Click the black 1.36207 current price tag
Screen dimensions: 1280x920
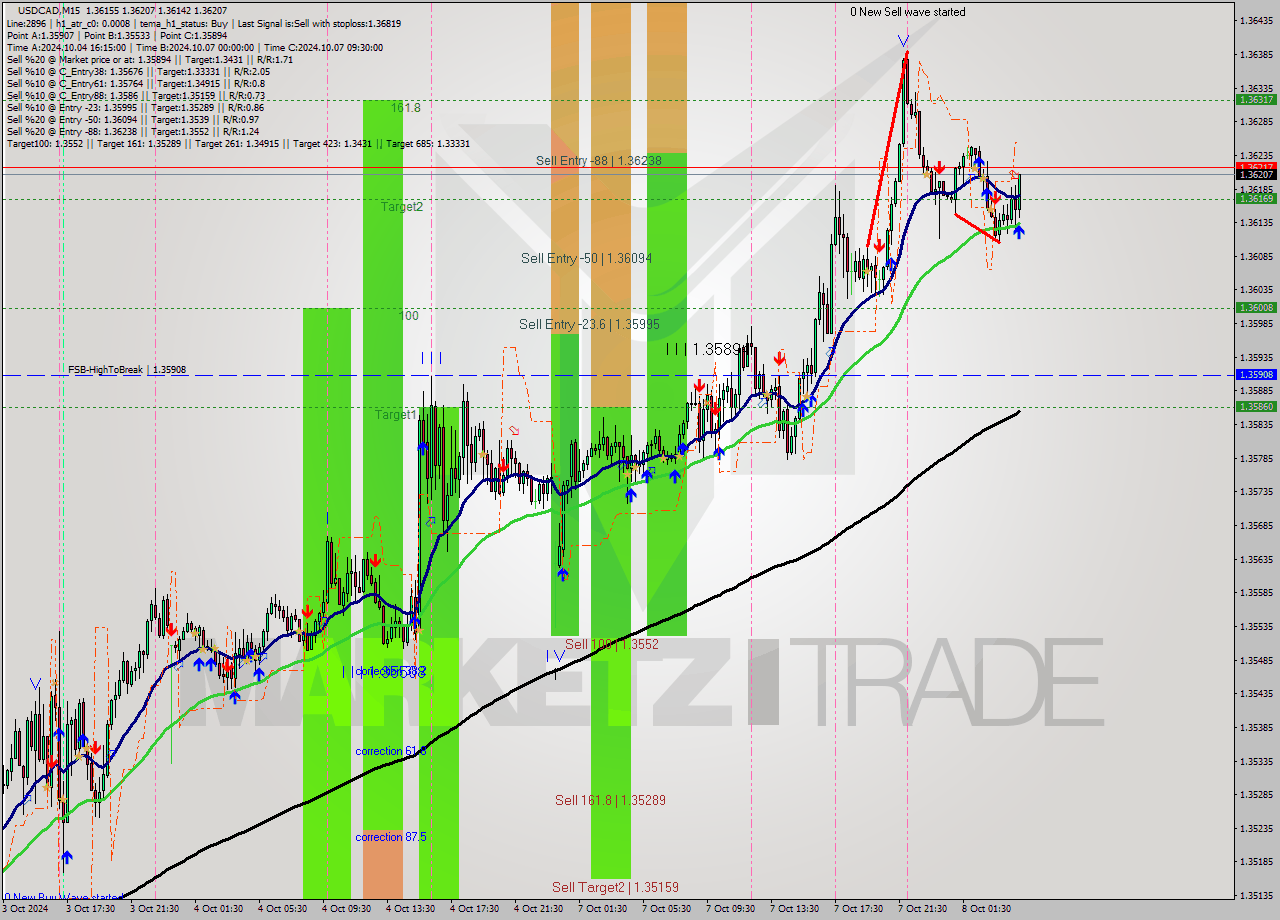point(1256,174)
